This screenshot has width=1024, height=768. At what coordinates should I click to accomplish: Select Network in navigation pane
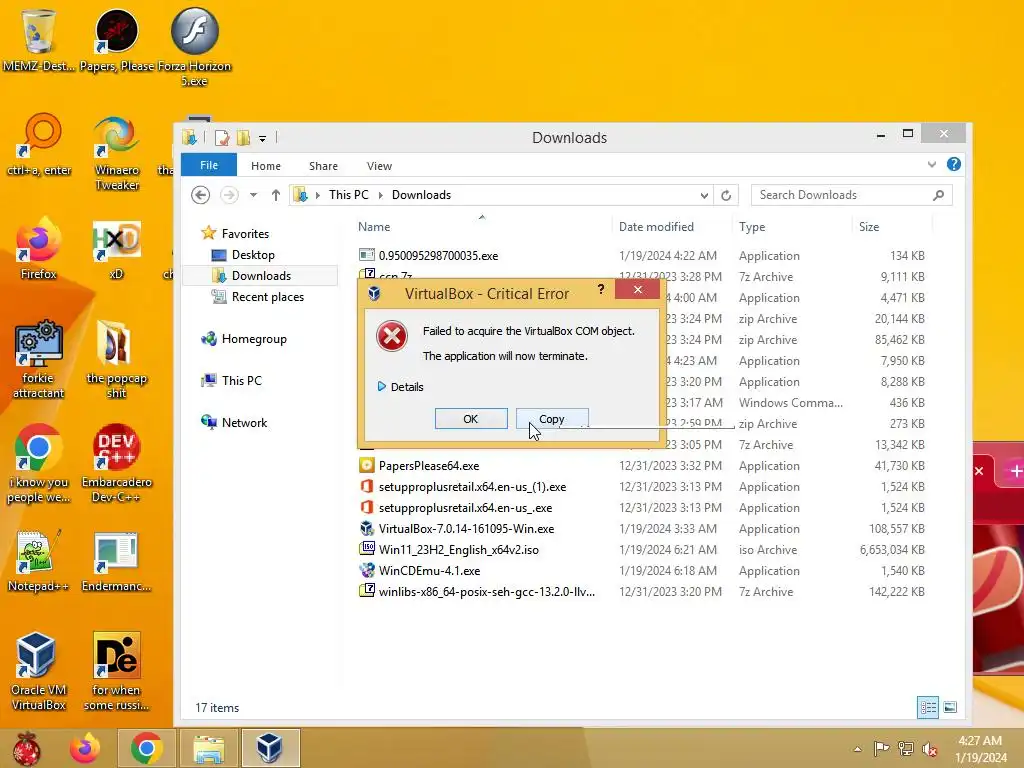(244, 423)
